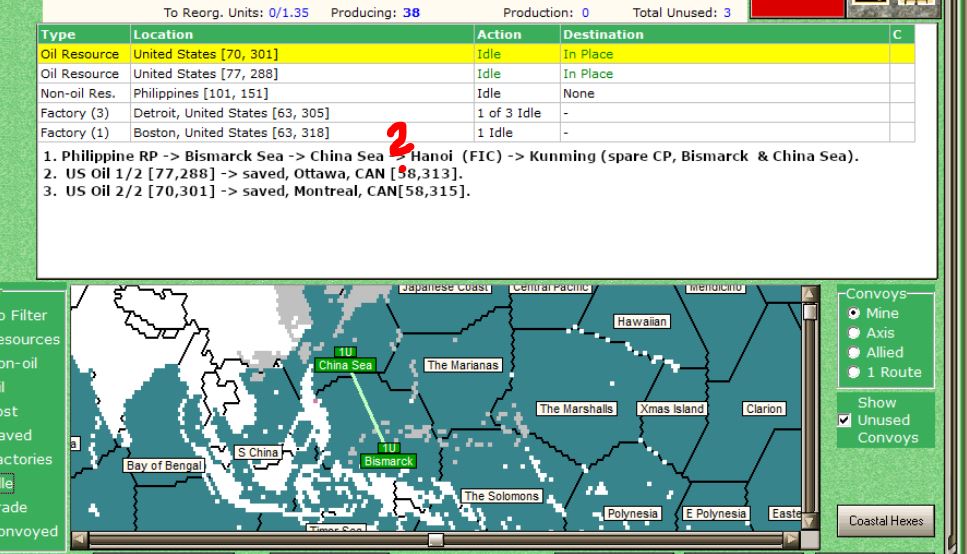Viewport: 967px width, 554px height.
Task: Click the E Polynesia area label
Action: click(716, 513)
